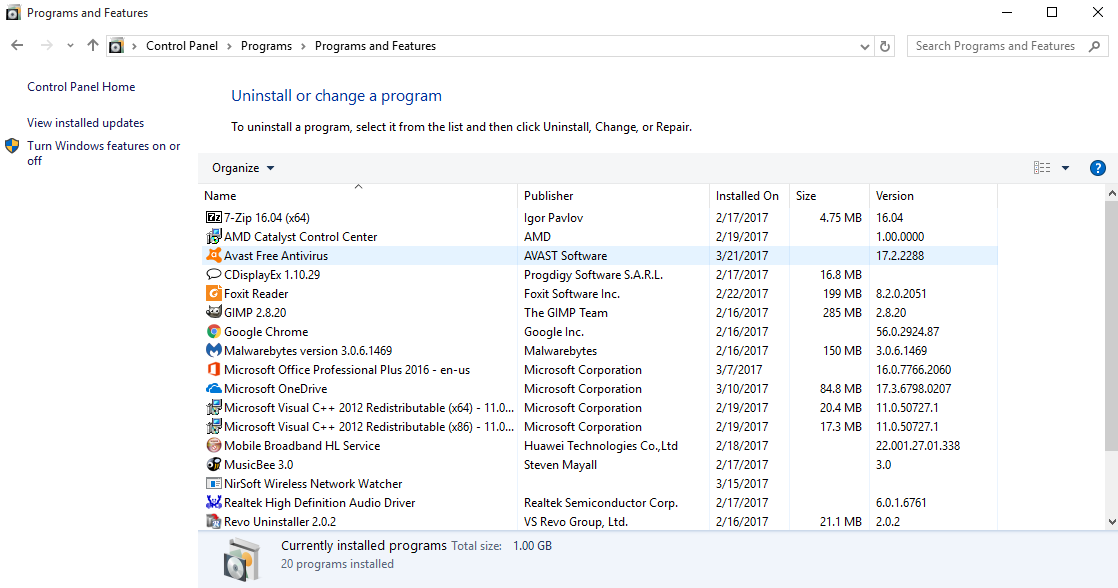Open the recent locations dropdown
This screenshot has height=588, width=1118.
pos(70,46)
